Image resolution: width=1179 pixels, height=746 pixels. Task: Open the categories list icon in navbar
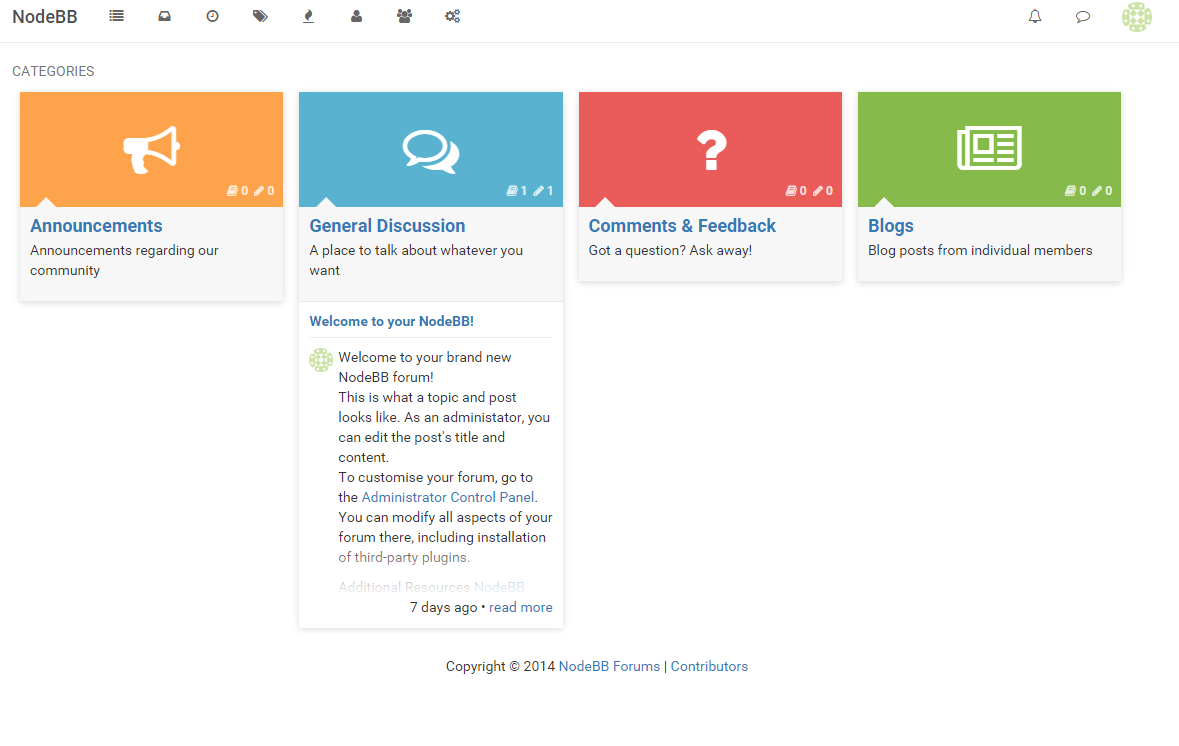[116, 16]
